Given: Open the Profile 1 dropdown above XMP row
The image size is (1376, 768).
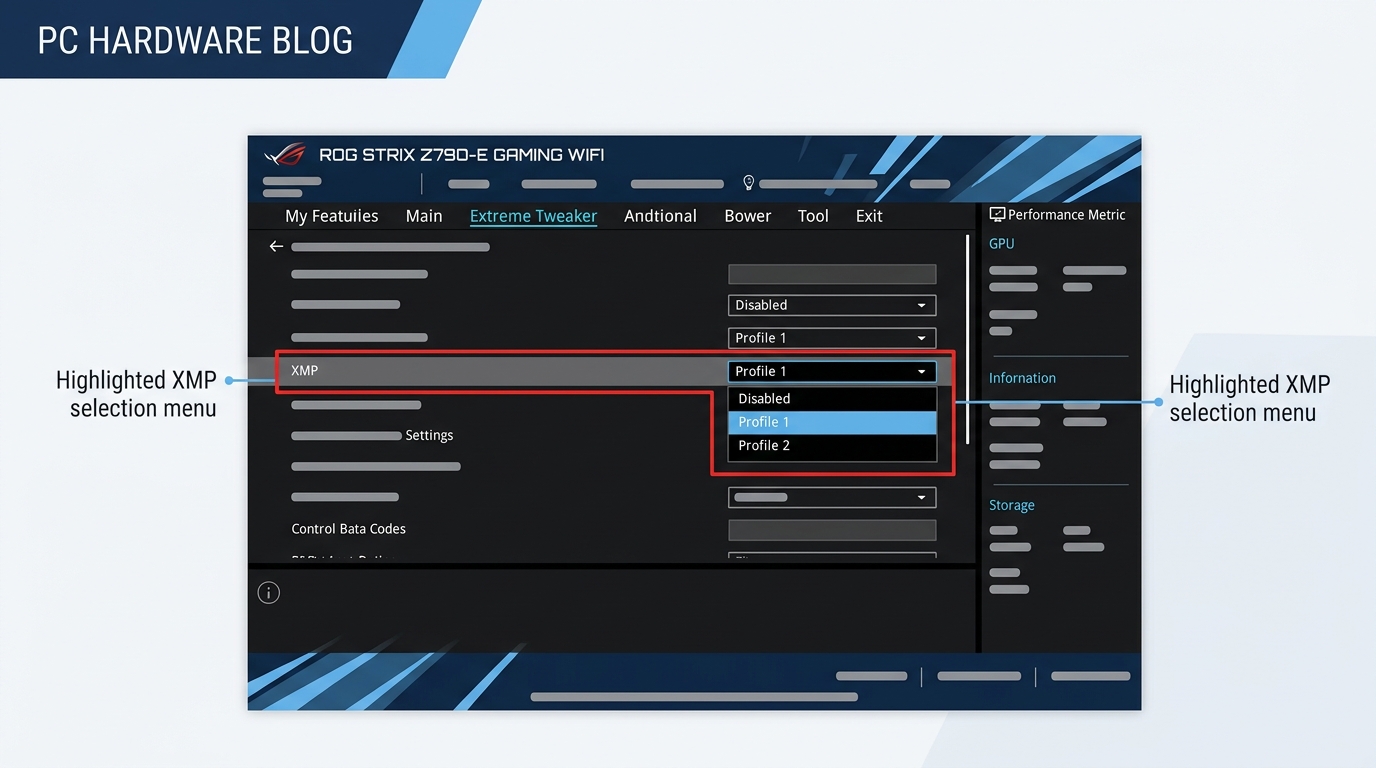Looking at the screenshot, I should [x=832, y=338].
